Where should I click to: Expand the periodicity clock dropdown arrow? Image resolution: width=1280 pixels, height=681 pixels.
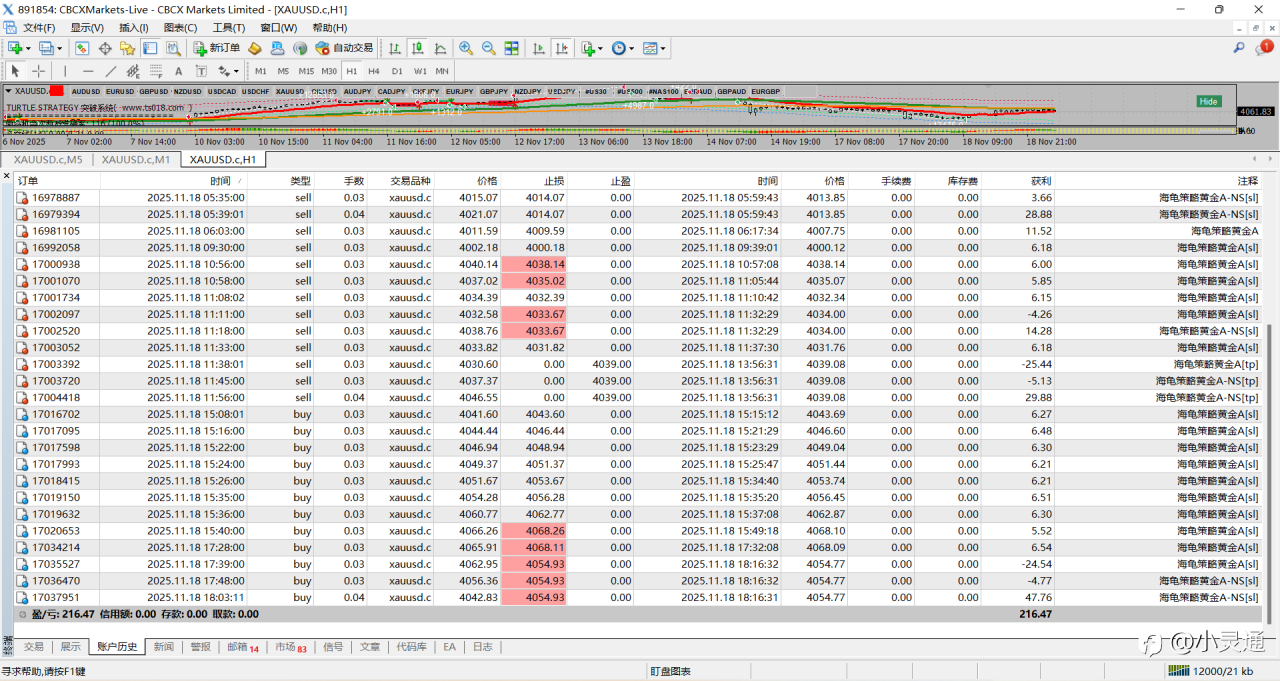coord(632,48)
